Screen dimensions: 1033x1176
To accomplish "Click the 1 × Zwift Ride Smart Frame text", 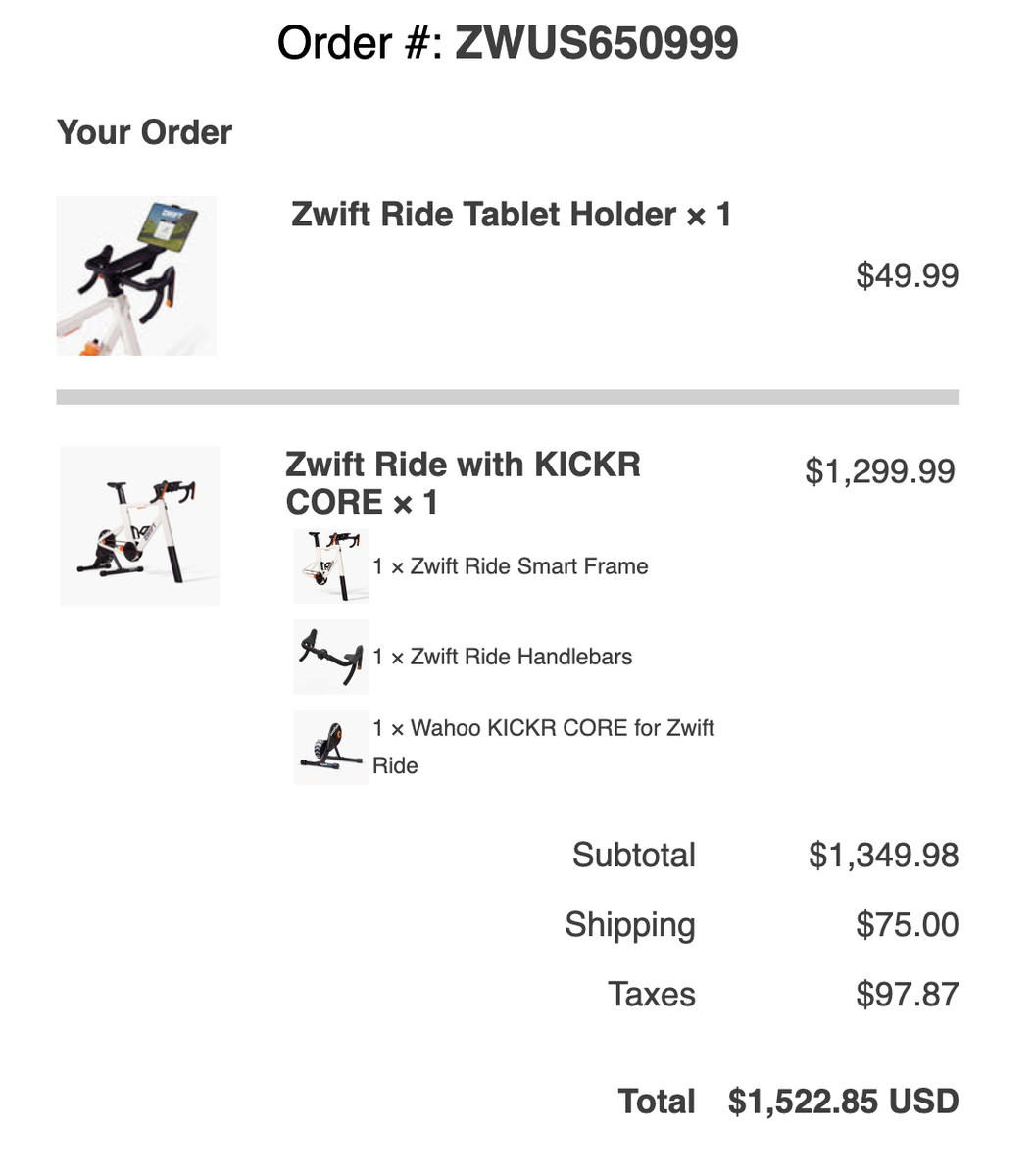I will [x=511, y=566].
